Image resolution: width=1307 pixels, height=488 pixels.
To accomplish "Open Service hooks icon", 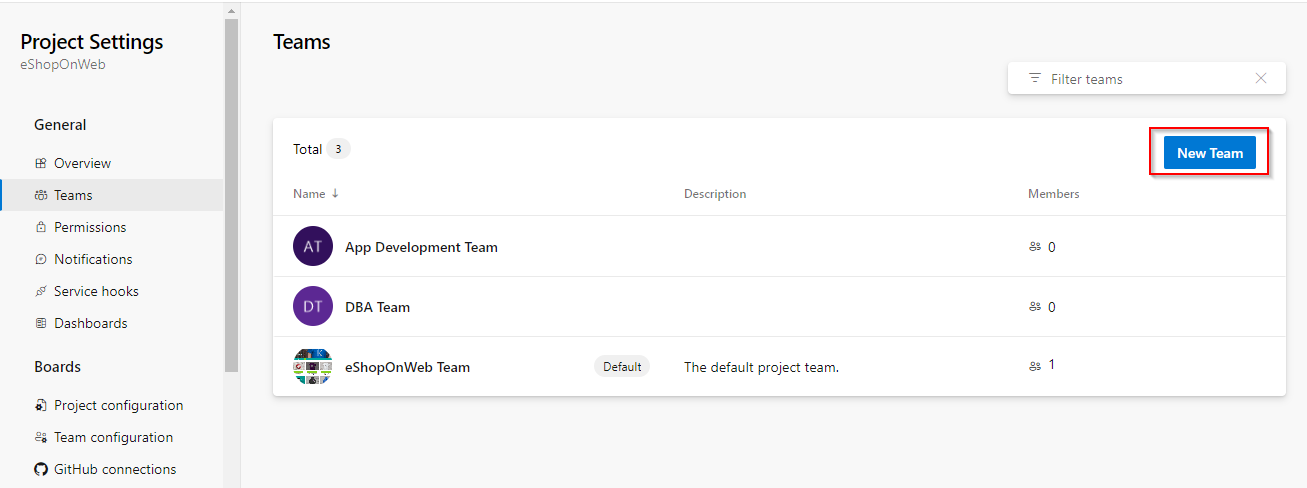I will coord(41,291).
